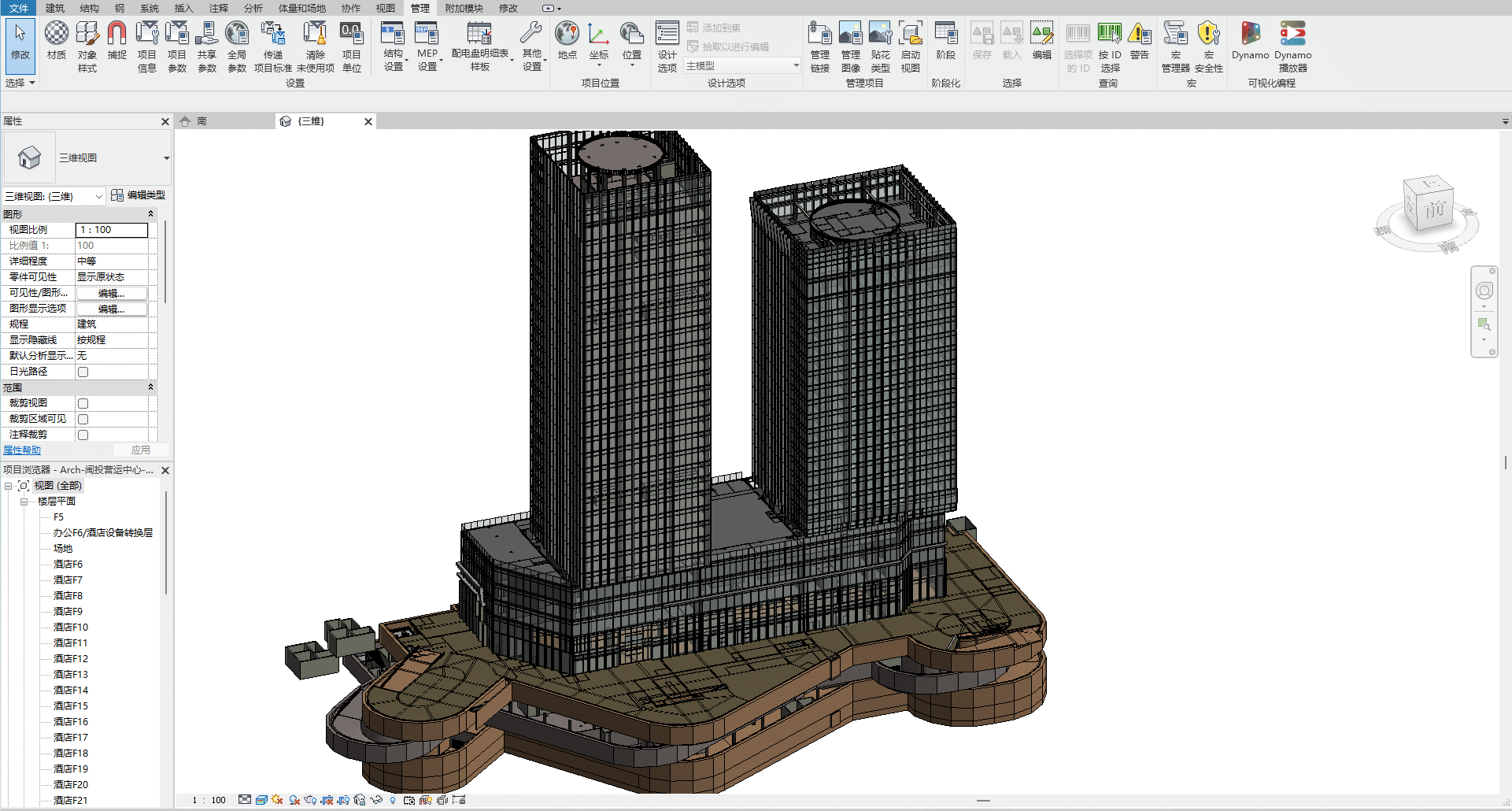Close the {三维} view tab

tap(368, 121)
